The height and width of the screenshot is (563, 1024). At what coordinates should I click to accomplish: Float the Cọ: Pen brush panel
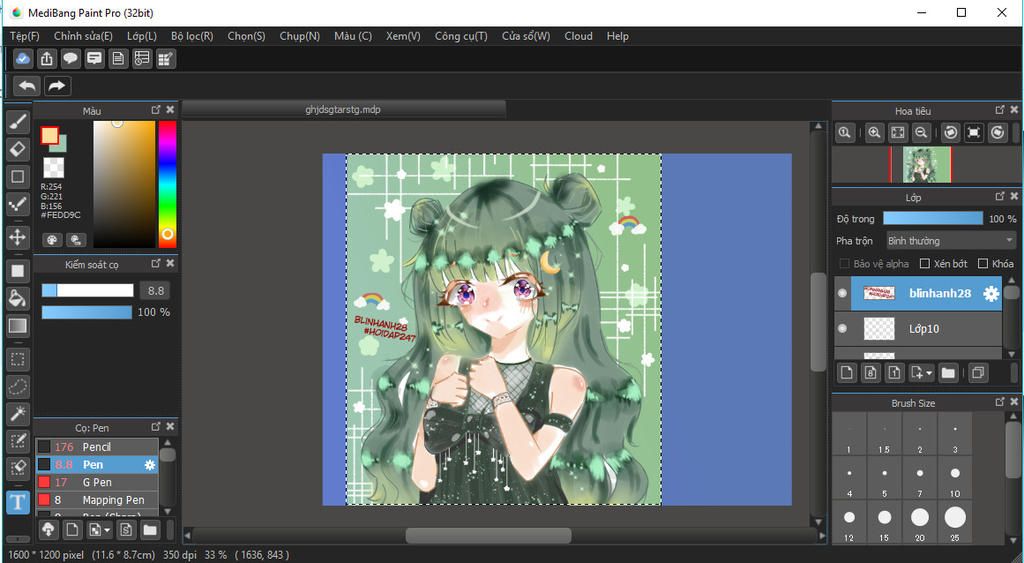tap(155, 426)
